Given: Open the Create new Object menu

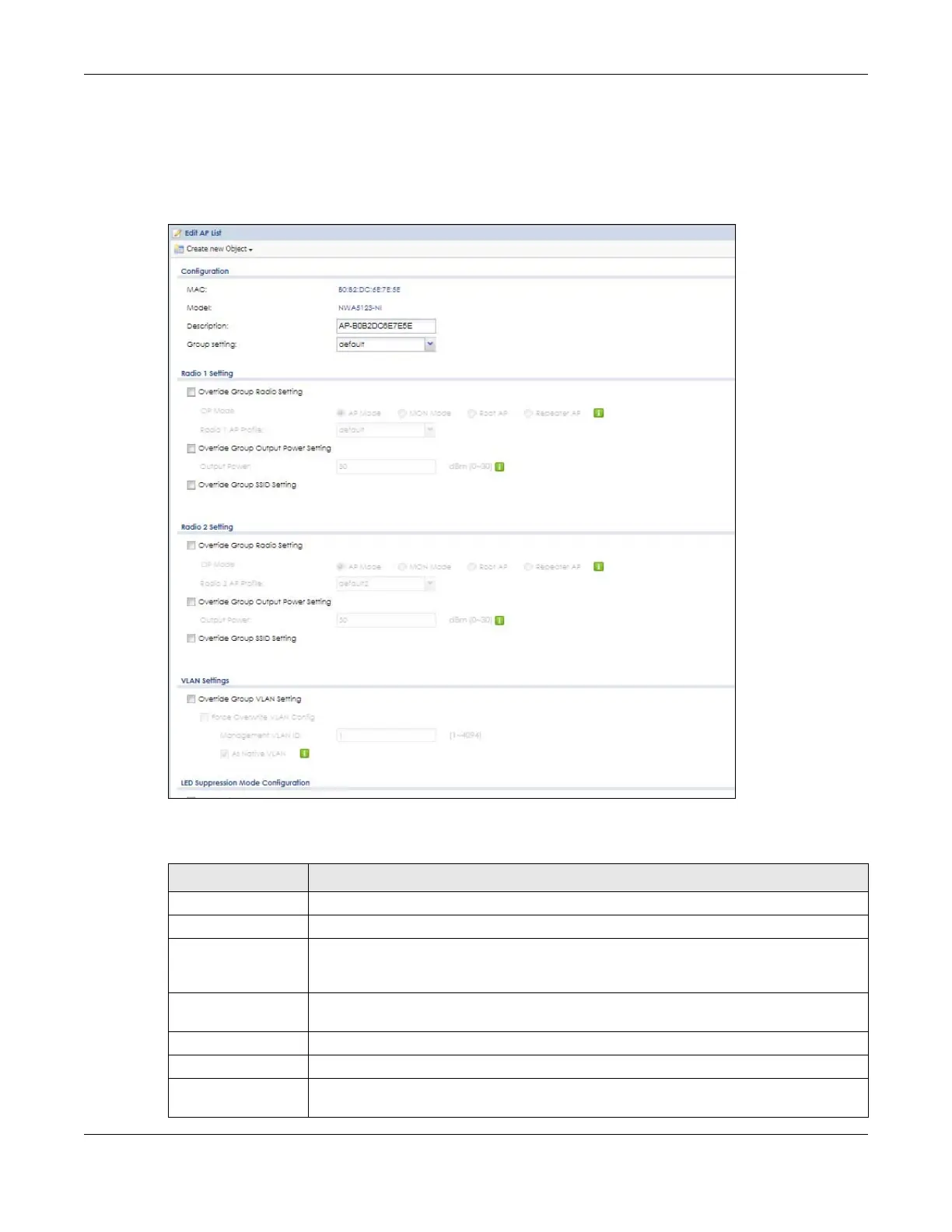Looking at the screenshot, I should (x=219, y=249).
